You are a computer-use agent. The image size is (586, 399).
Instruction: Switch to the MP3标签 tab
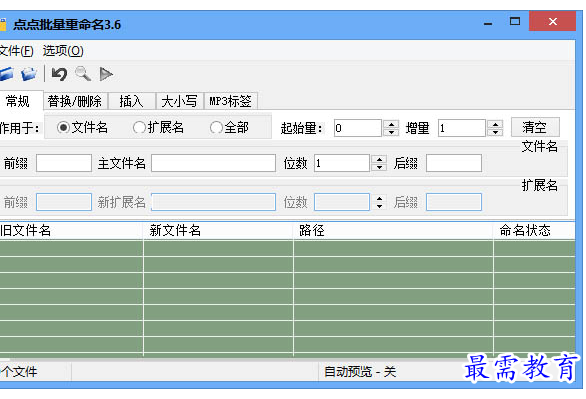click(231, 101)
